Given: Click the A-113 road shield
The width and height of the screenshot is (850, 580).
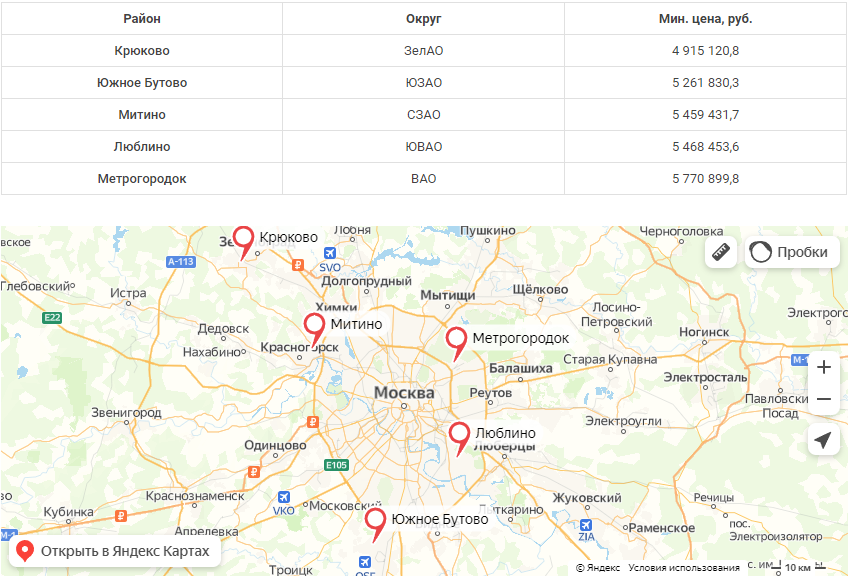Looking at the screenshot, I should 181,262.
